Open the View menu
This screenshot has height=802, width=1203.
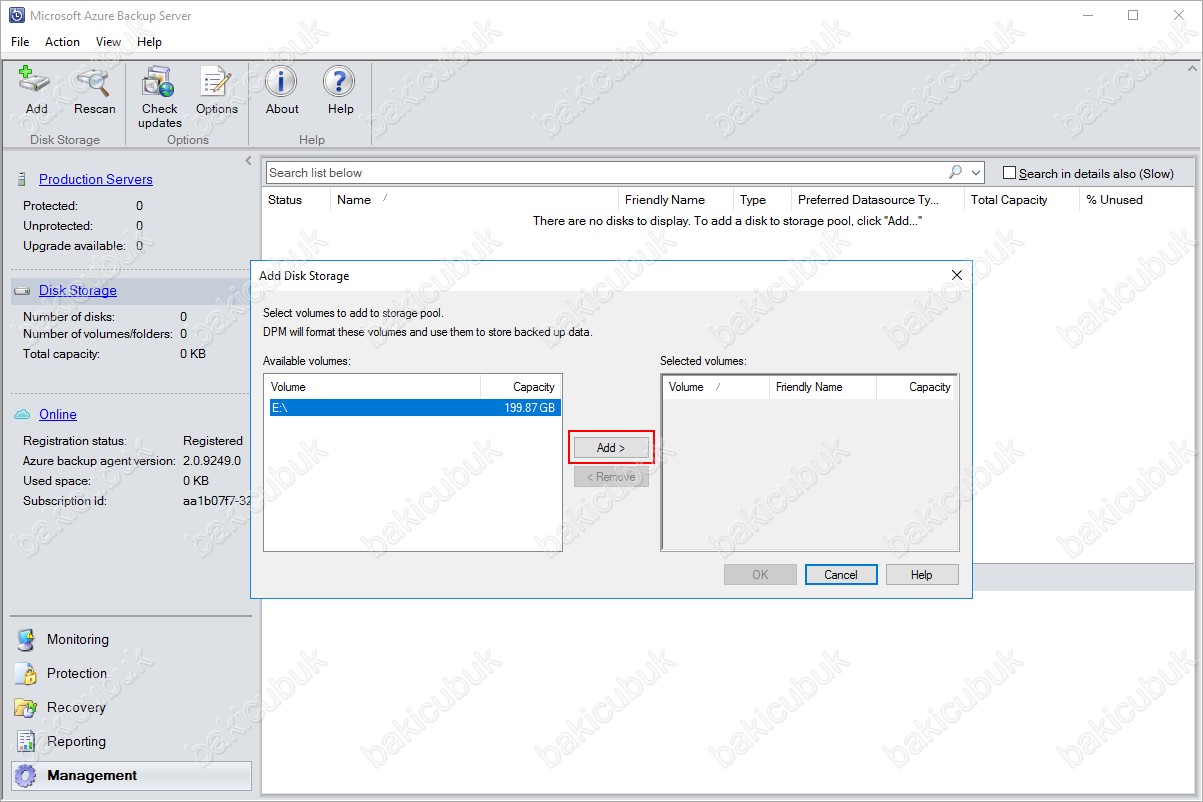click(108, 42)
